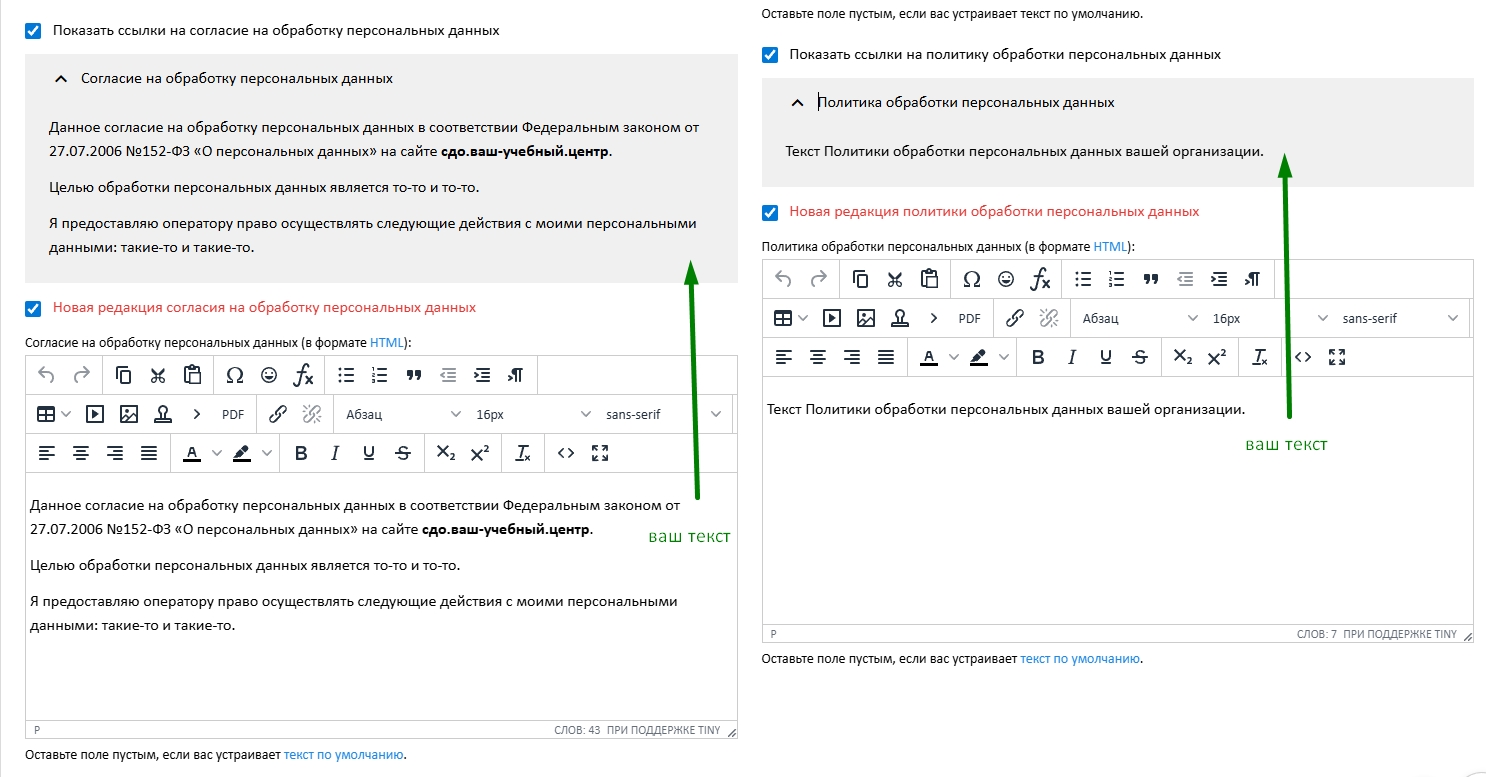Click Undo in the consent editor toolbar
Viewport: 1486px width, 777px height.
46,375
